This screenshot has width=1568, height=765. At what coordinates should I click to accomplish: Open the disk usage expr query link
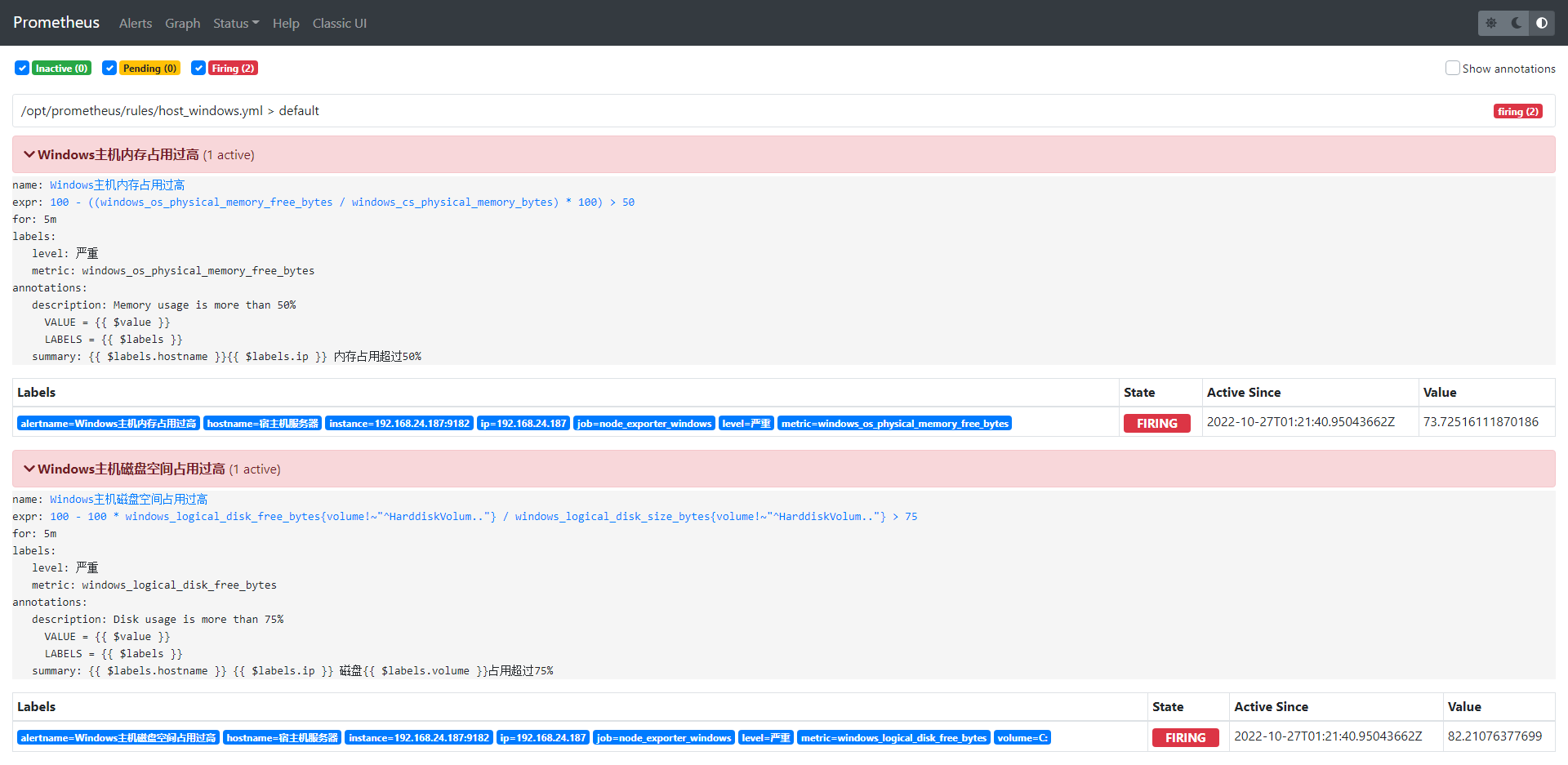pos(483,517)
